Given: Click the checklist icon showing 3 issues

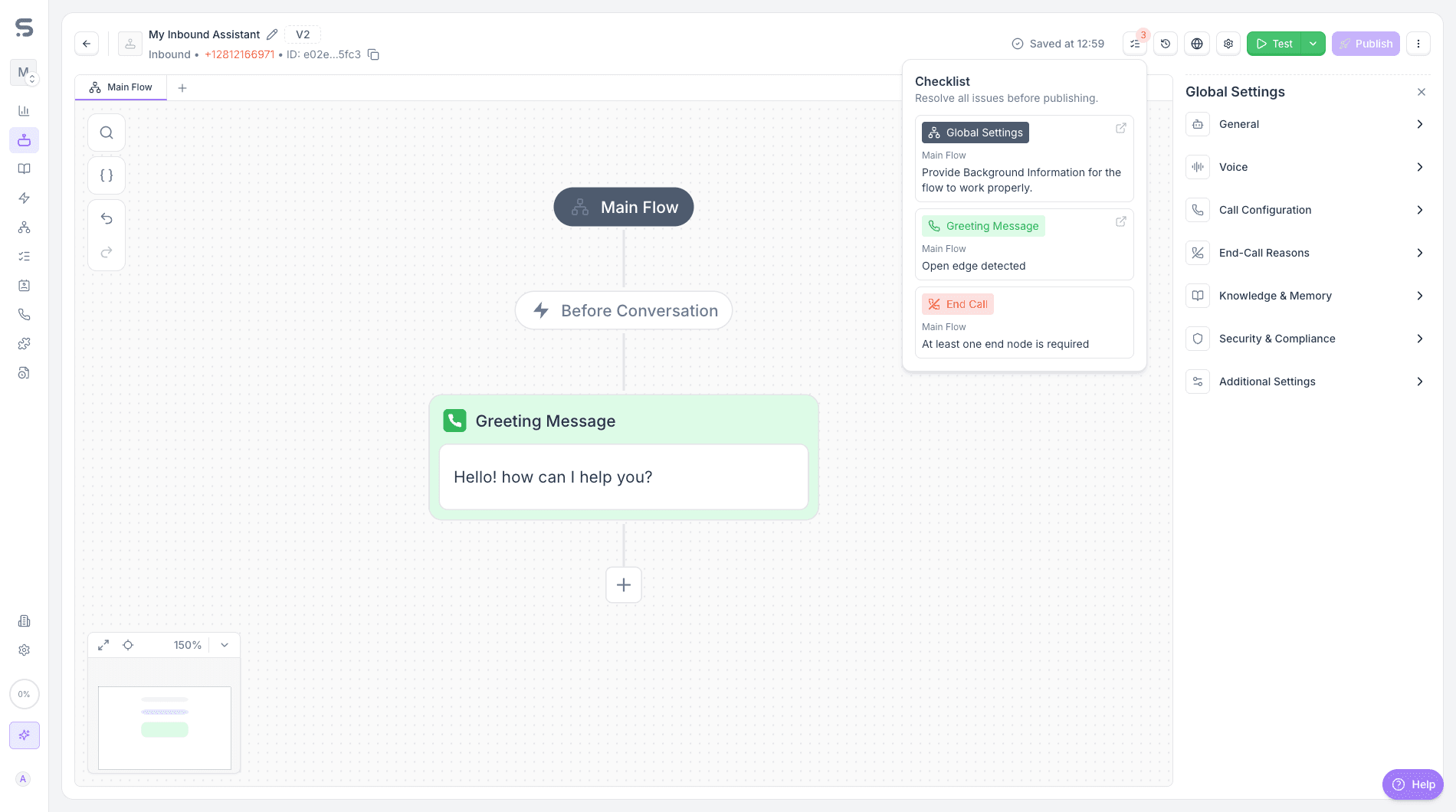Looking at the screenshot, I should coord(1134,44).
